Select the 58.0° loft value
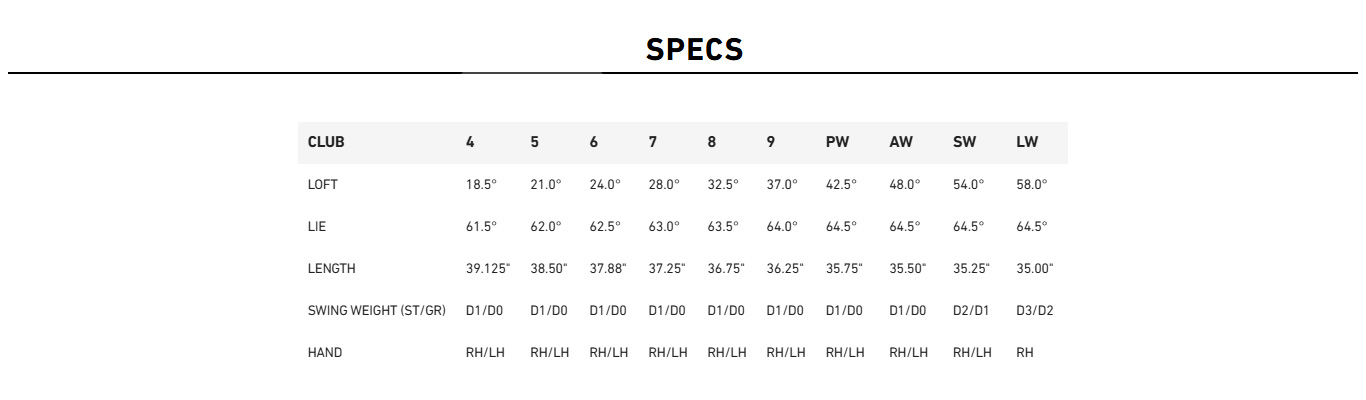 pyautogui.click(x=1032, y=185)
